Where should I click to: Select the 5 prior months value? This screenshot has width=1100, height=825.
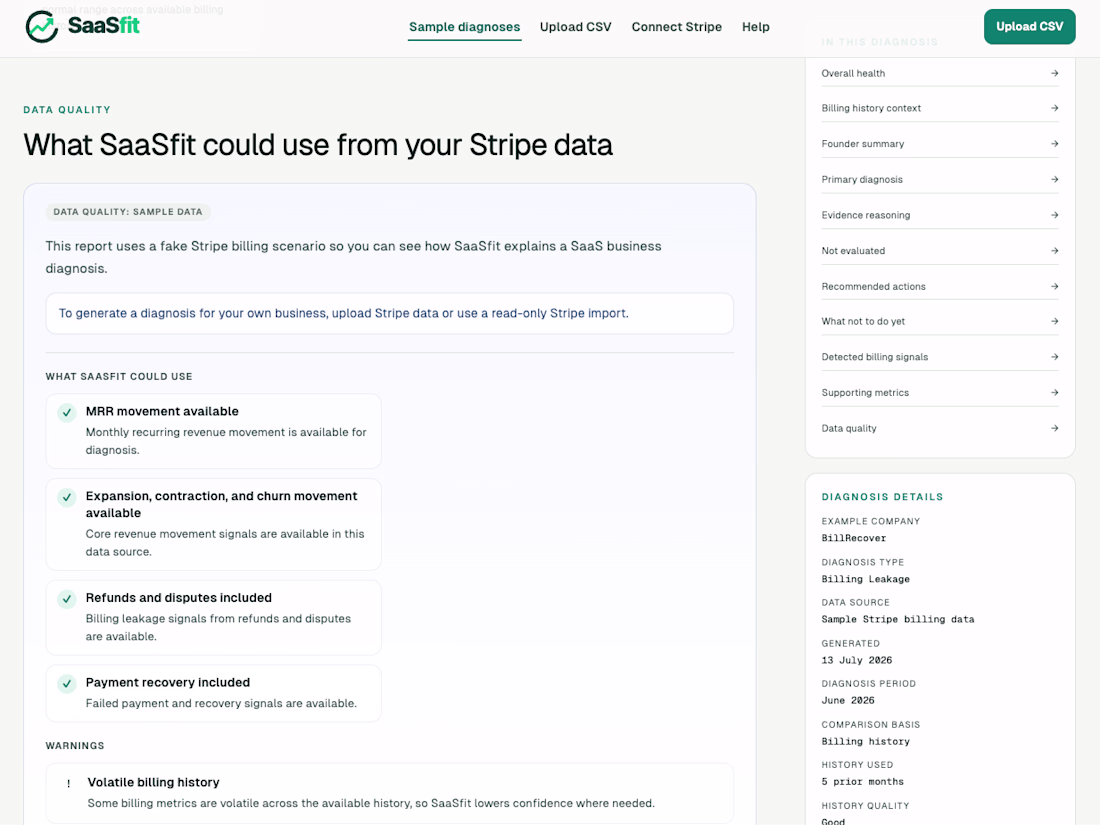(x=863, y=782)
